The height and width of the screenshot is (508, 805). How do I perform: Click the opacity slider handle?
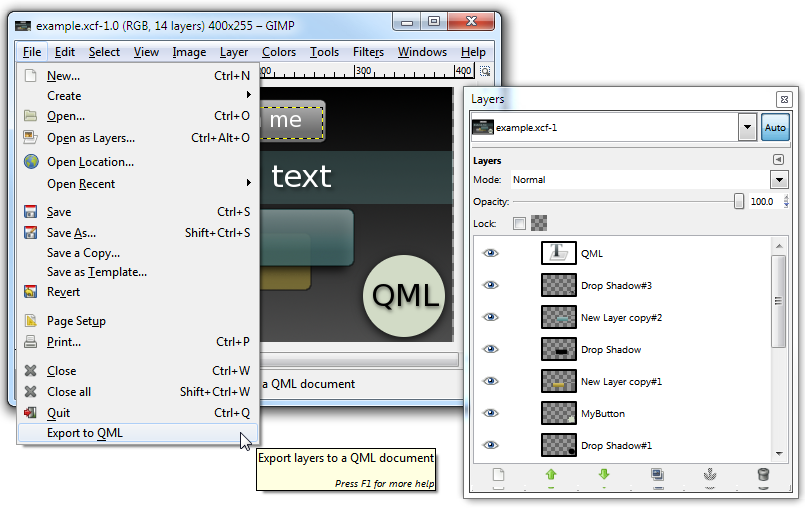click(738, 201)
